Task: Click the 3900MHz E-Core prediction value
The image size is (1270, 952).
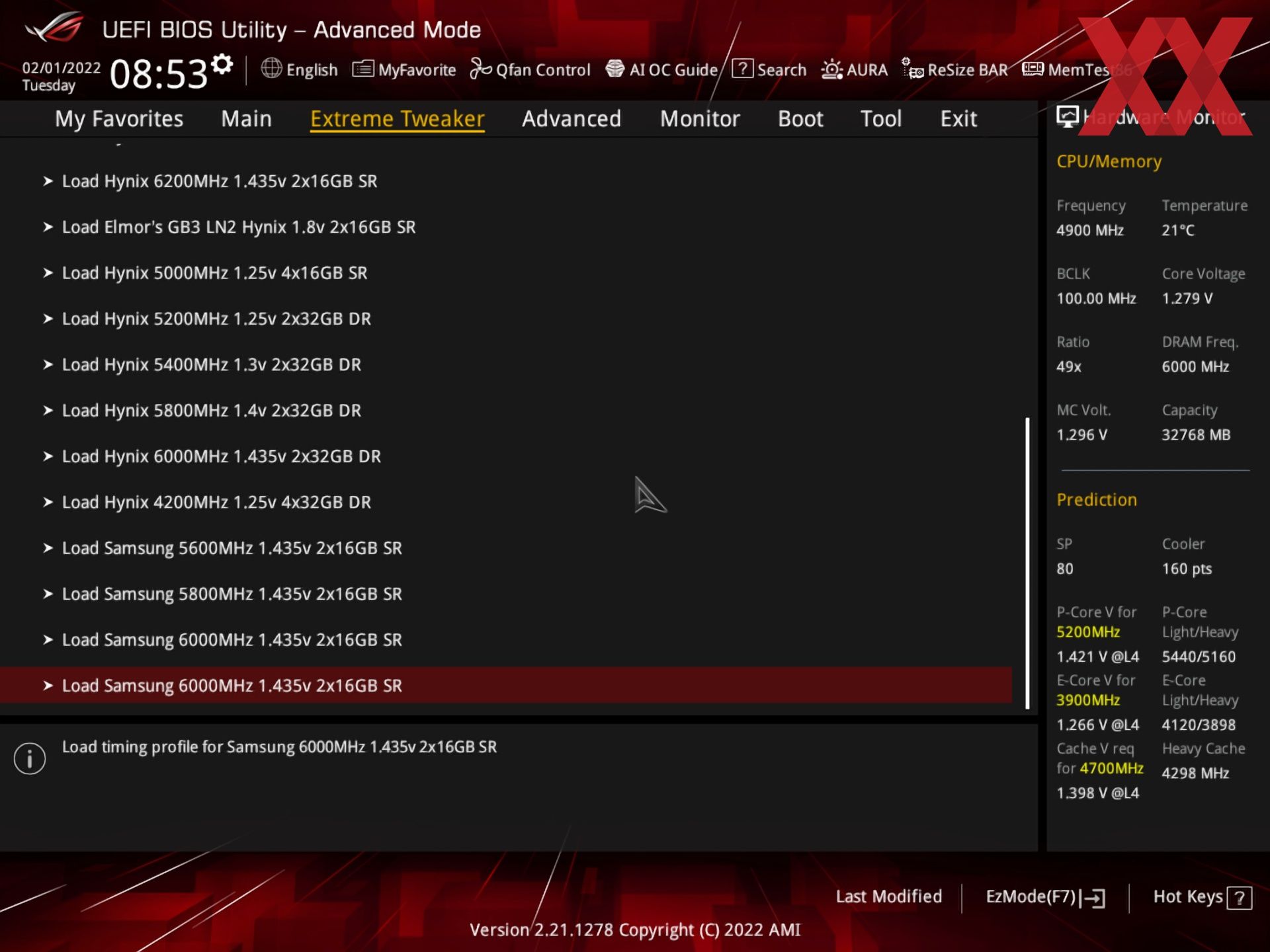Action: click(1088, 700)
